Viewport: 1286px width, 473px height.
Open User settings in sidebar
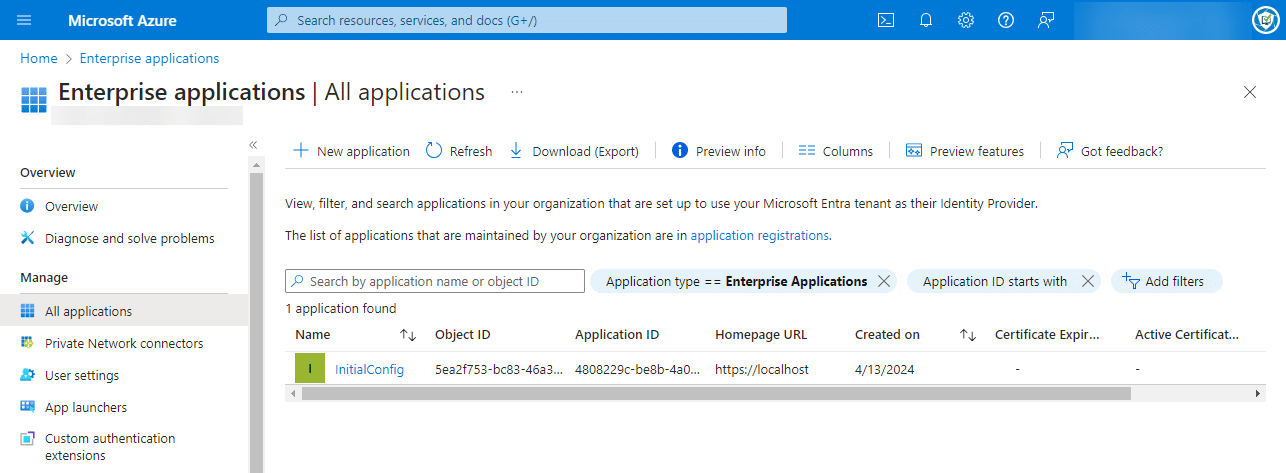pyautogui.click(x=81, y=375)
